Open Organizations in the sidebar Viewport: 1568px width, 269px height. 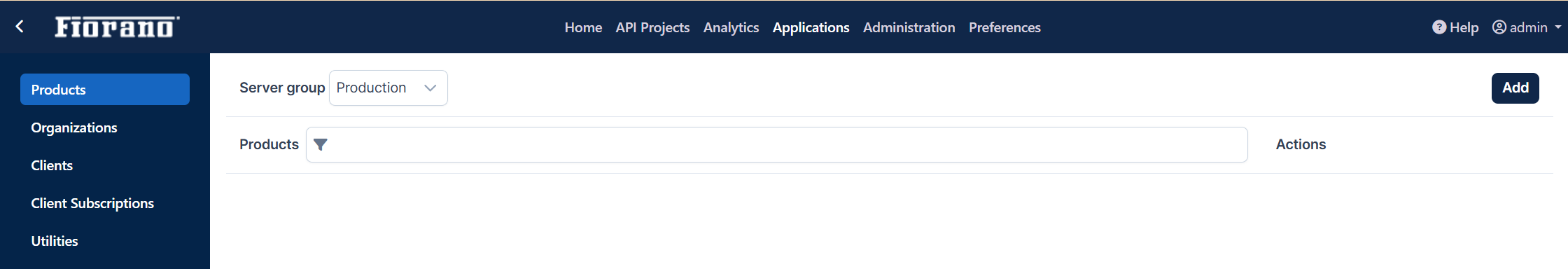click(x=74, y=127)
